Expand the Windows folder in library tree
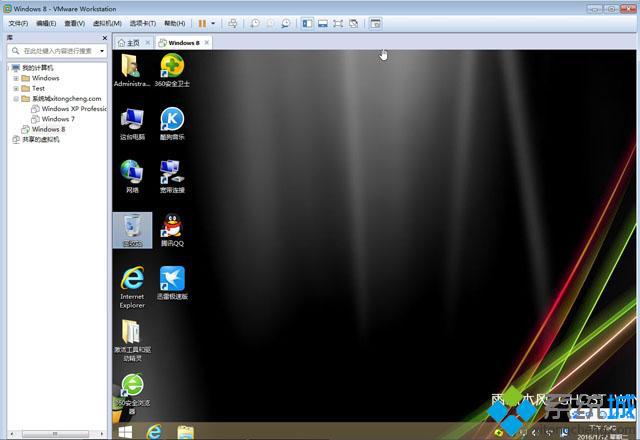 click(16, 78)
